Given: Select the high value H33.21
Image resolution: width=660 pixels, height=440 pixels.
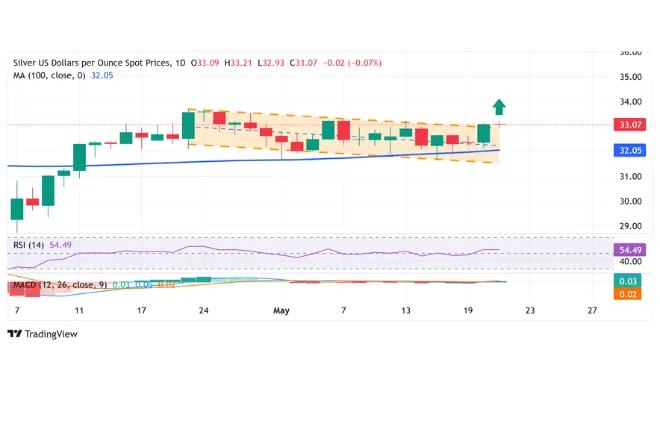Looking at the screenshot, I should (238, 63).
